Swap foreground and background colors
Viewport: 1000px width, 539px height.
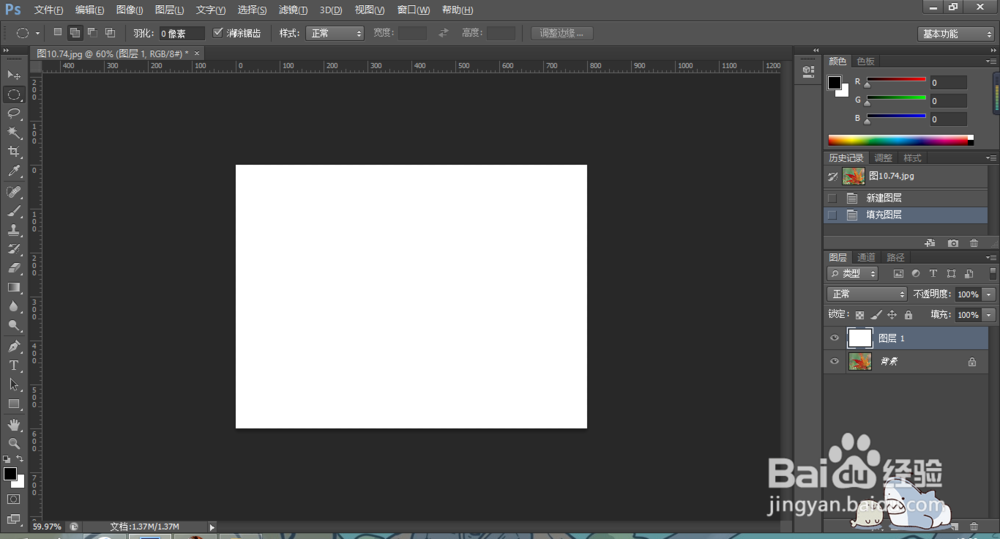pyautogui.click(x=20, y=459)
